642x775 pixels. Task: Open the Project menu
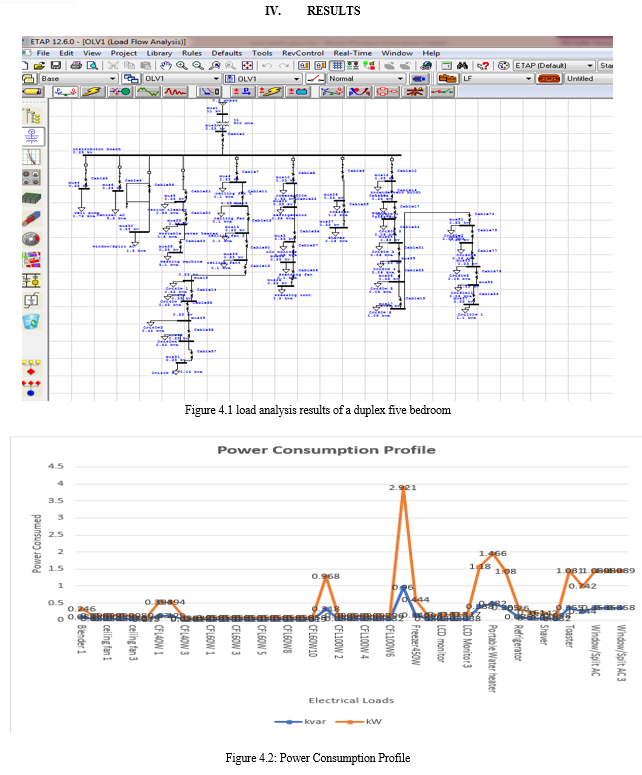coord(124,53)
